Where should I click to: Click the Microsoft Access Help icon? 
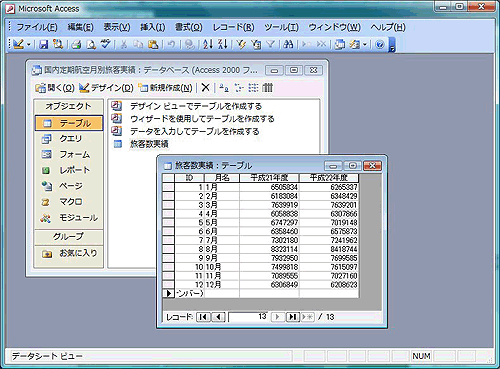click(x=380, y=44)
